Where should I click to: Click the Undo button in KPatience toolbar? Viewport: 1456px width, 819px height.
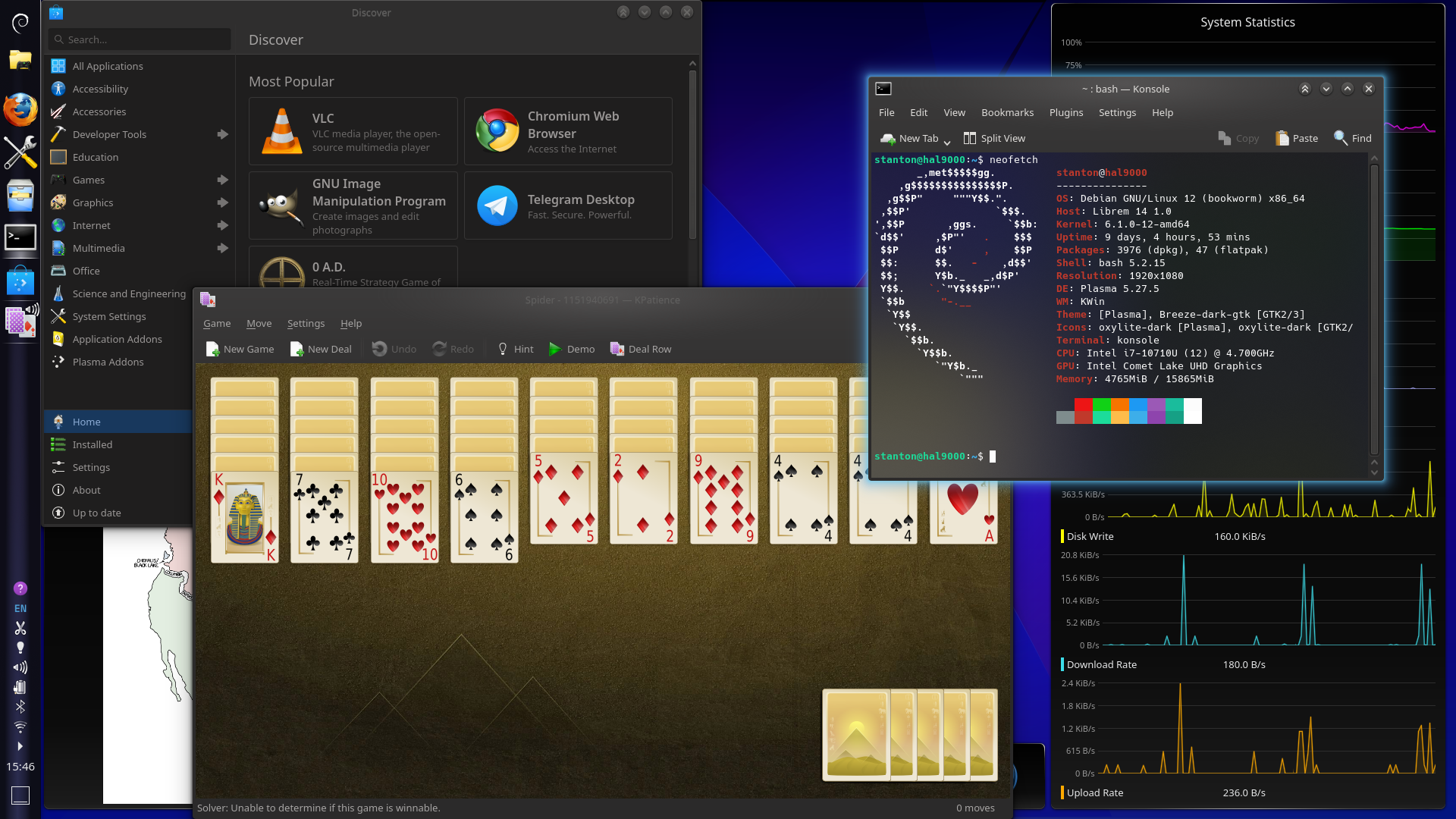click(393, 349)
